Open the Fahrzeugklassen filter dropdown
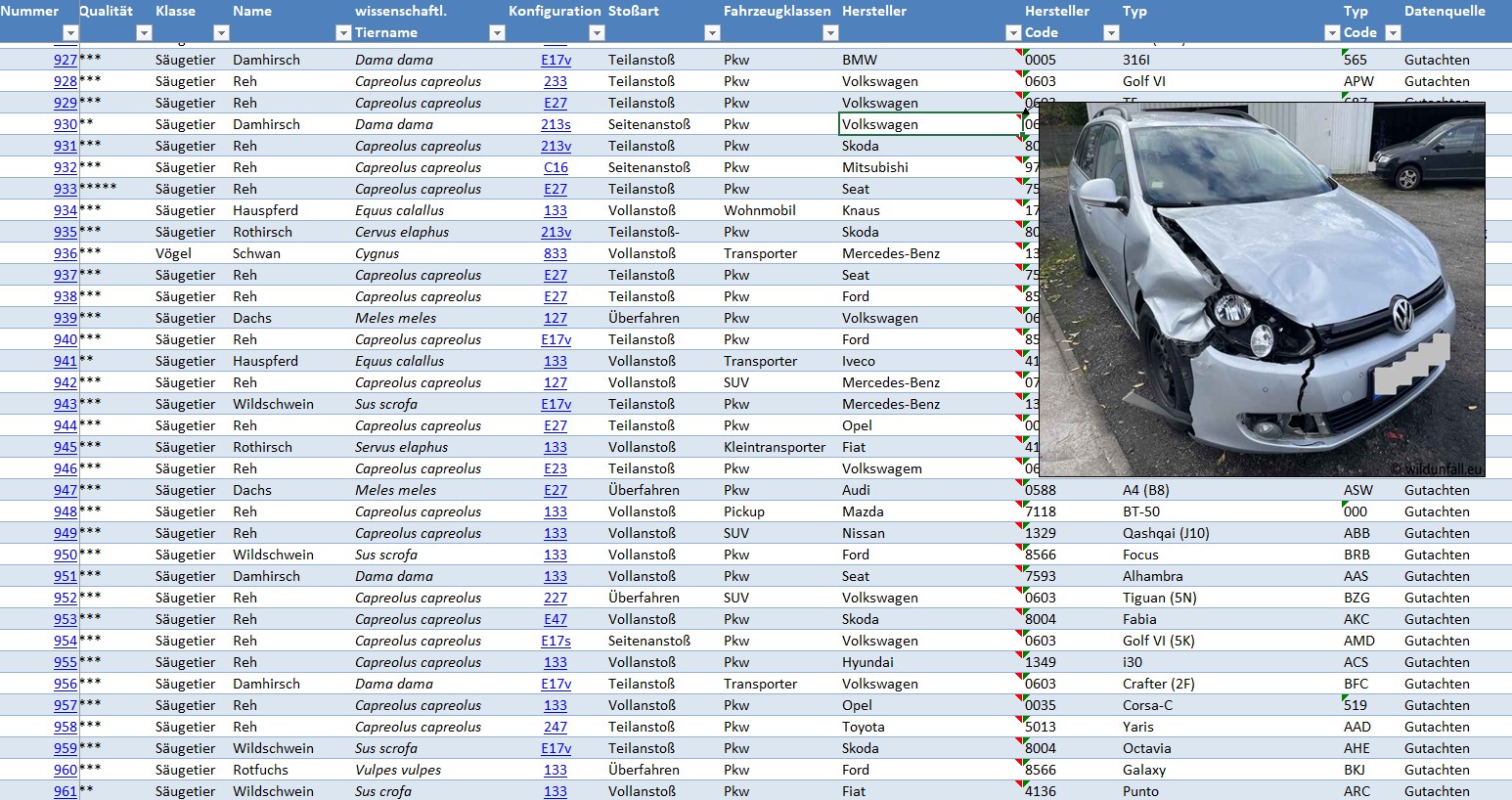The width and height of the screenshot is (1512, 800). [x=830, y=33]
